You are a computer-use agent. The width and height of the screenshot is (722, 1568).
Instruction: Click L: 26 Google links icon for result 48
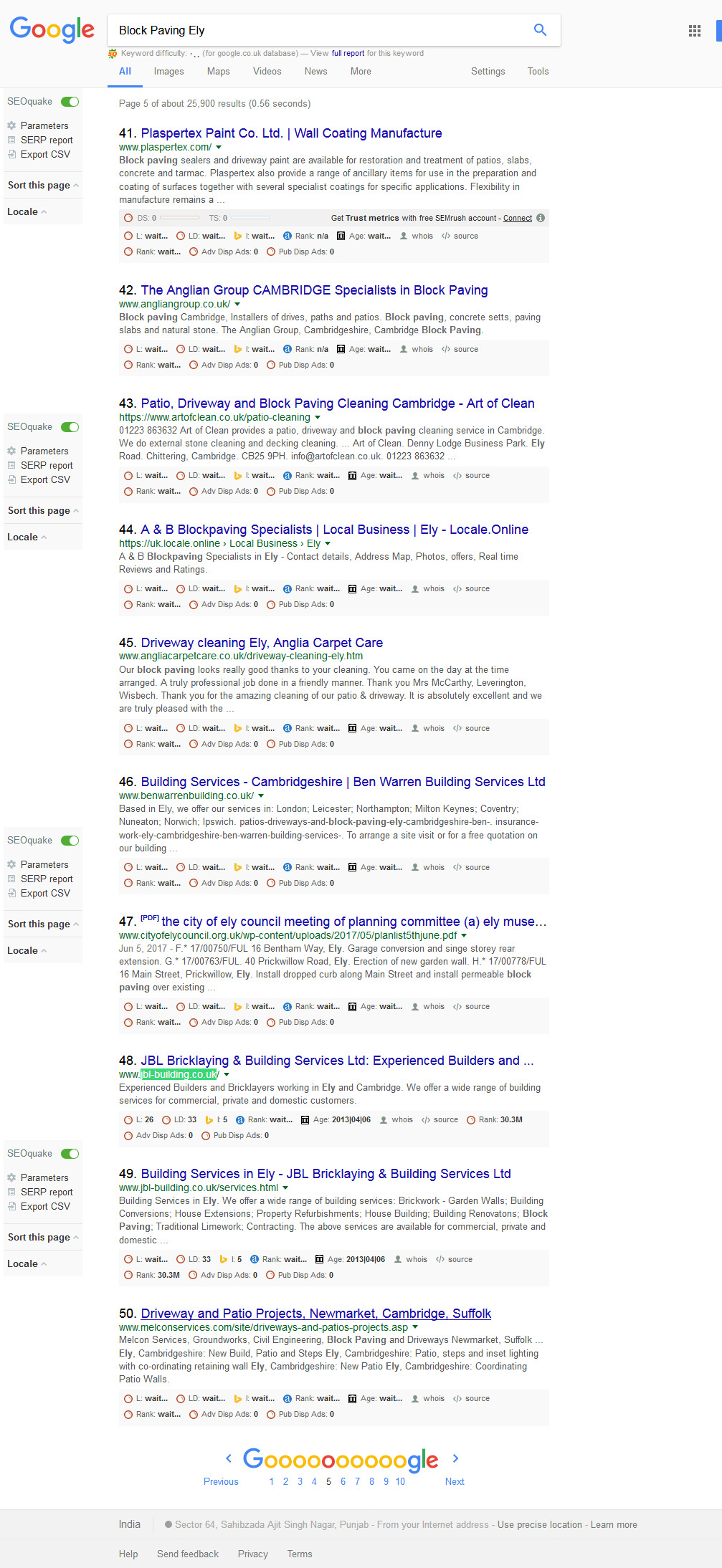pyautogui.click(x=128, y=1119)
